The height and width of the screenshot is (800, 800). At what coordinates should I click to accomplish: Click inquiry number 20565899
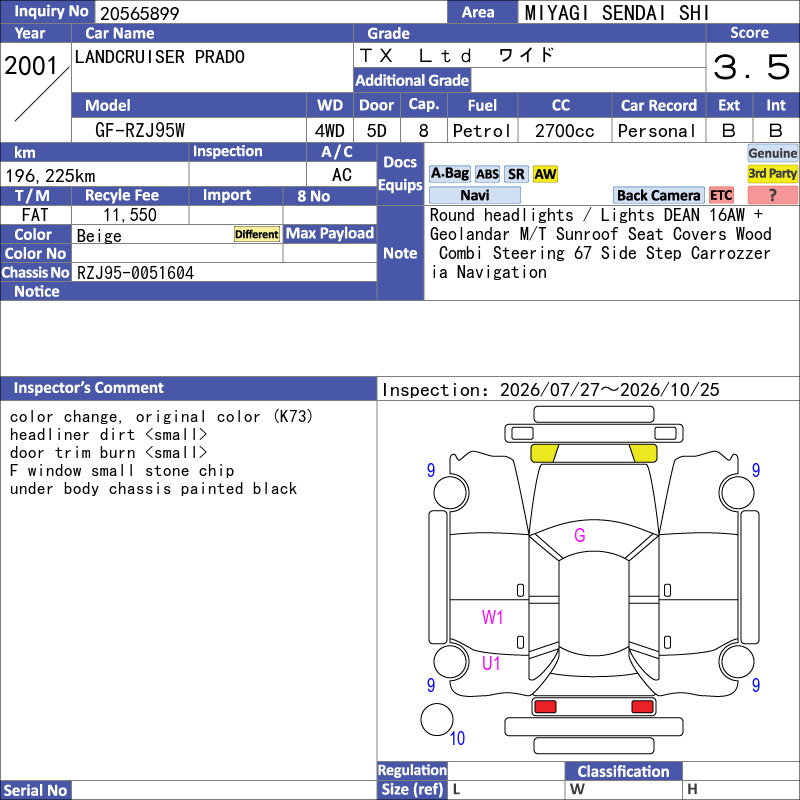(140, 13)
